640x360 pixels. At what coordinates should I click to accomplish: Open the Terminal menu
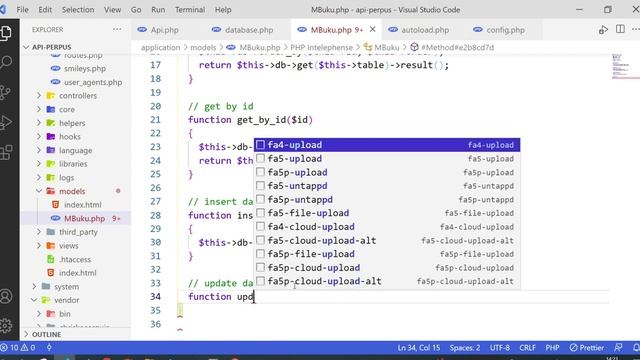point(190,9)
